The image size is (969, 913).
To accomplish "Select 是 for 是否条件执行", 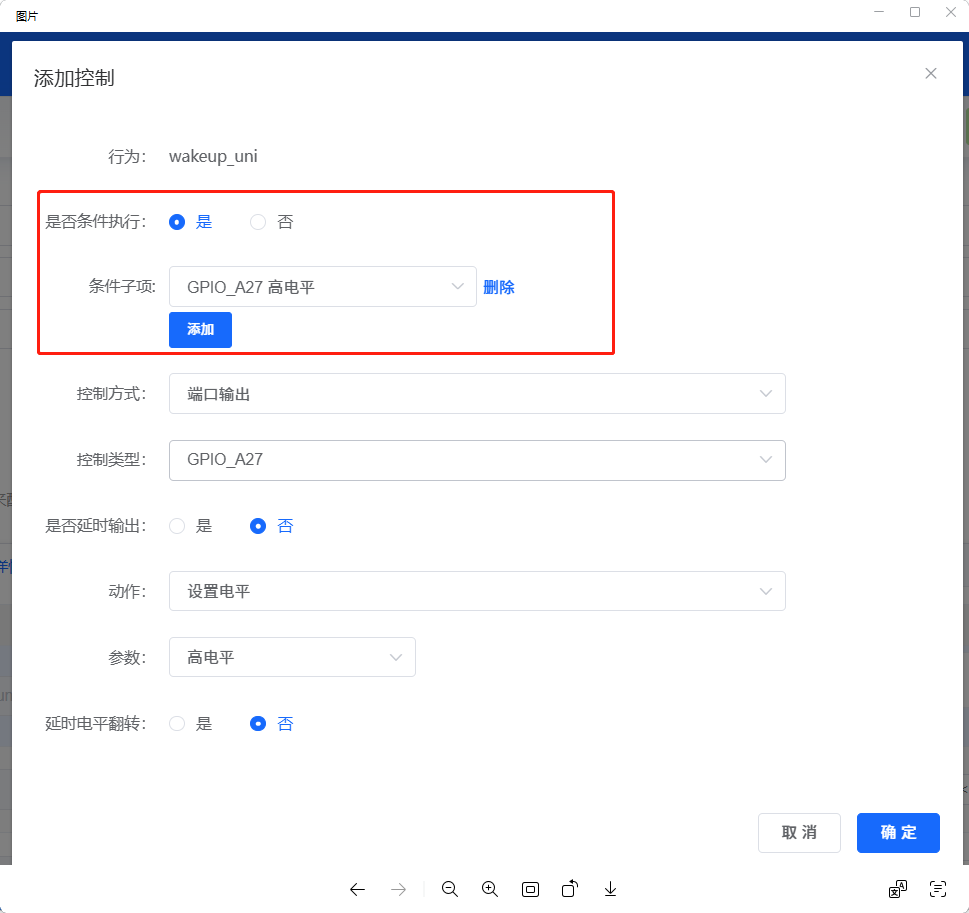I will tap(176, 222).
